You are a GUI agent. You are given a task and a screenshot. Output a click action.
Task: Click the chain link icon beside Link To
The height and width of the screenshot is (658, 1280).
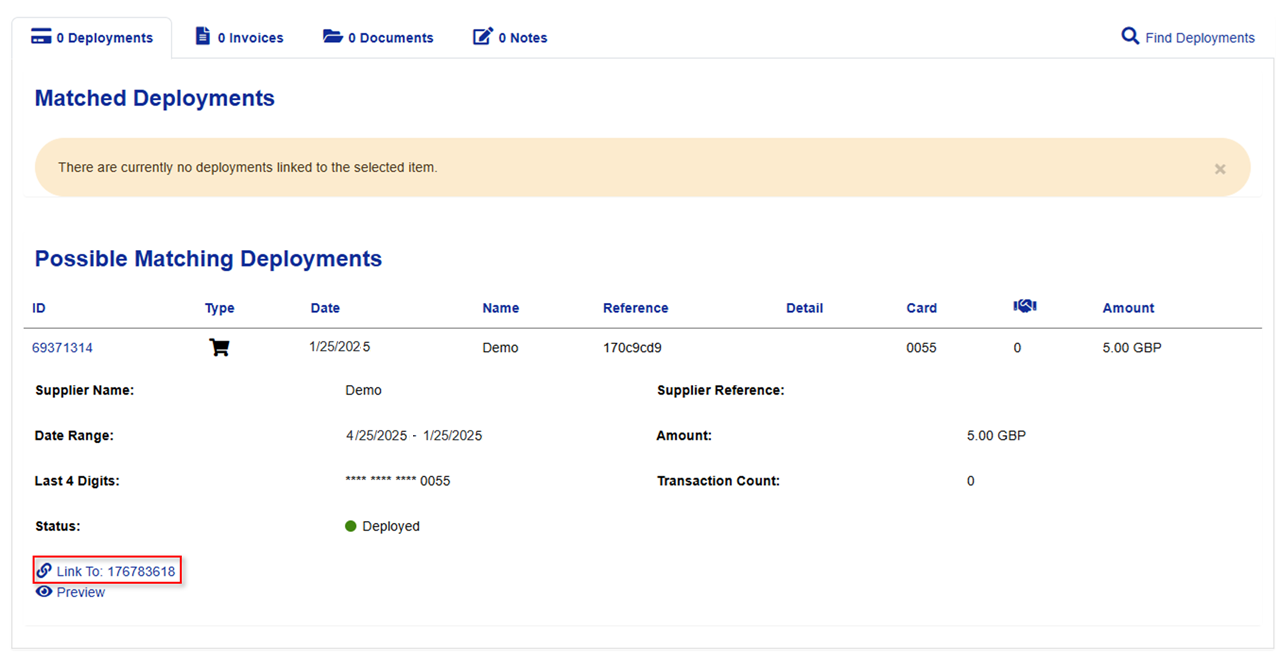pyautogui.click(x=44, y=571)
